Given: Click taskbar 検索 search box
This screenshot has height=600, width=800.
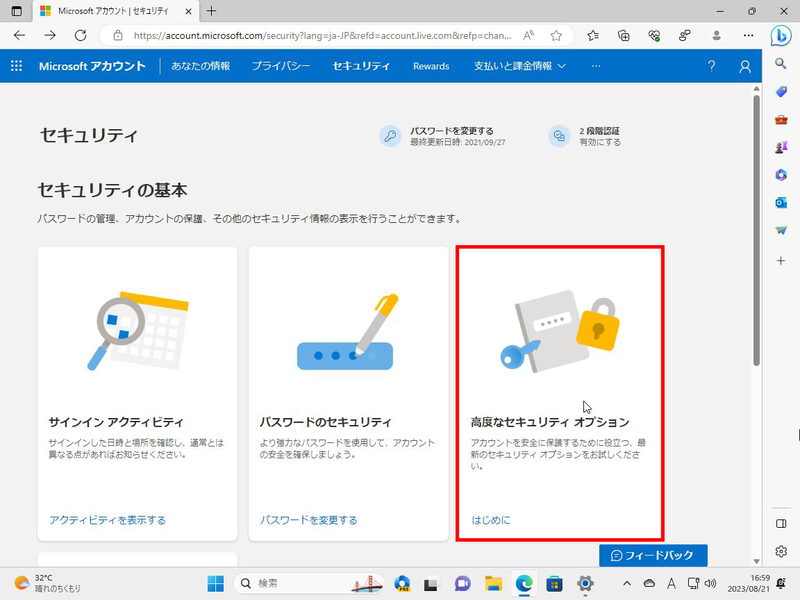Looking at the screenshot, I should click(x=309, y=583).
